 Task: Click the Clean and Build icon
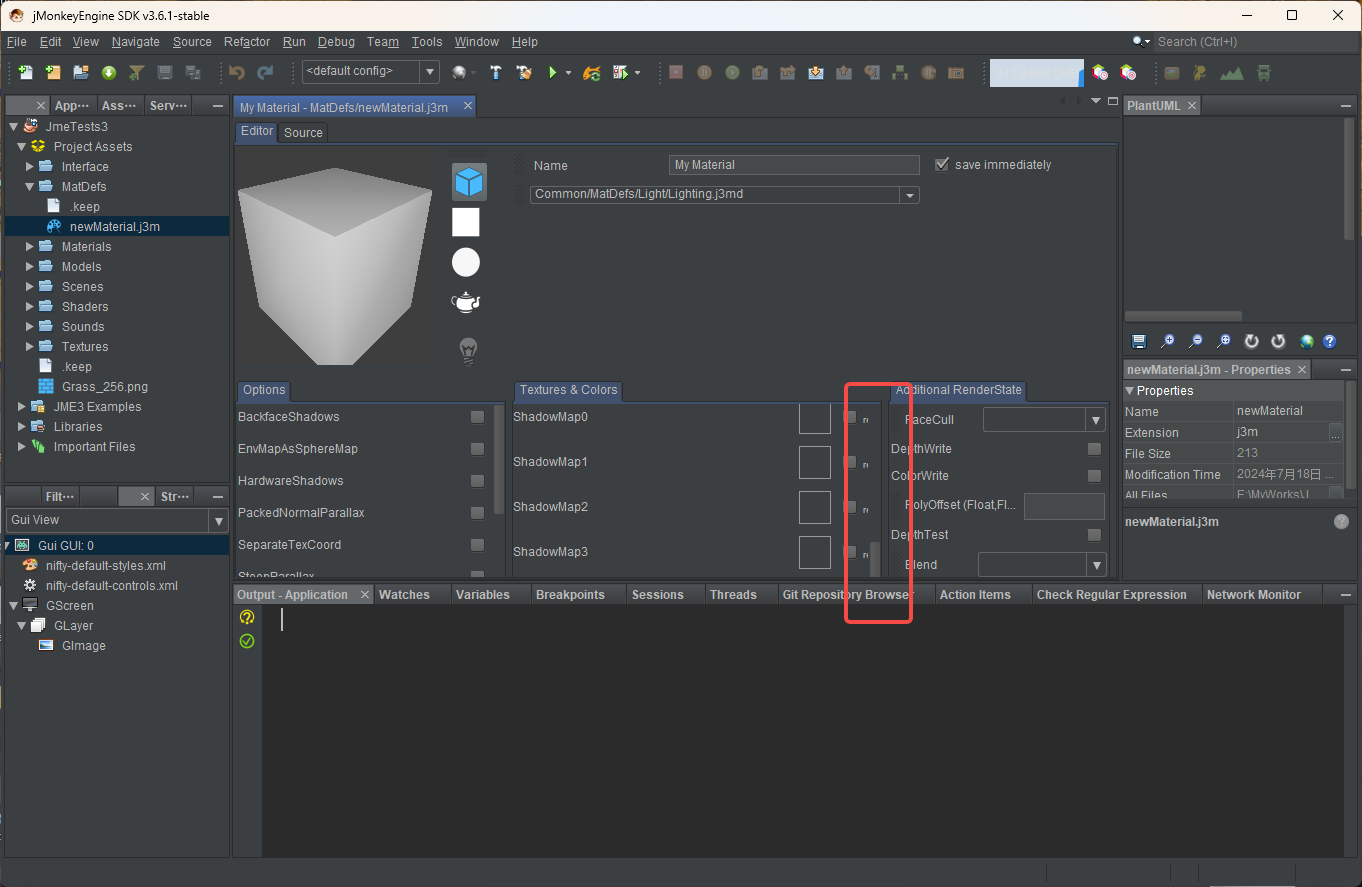pyautogui.click(x=523, y=72)
